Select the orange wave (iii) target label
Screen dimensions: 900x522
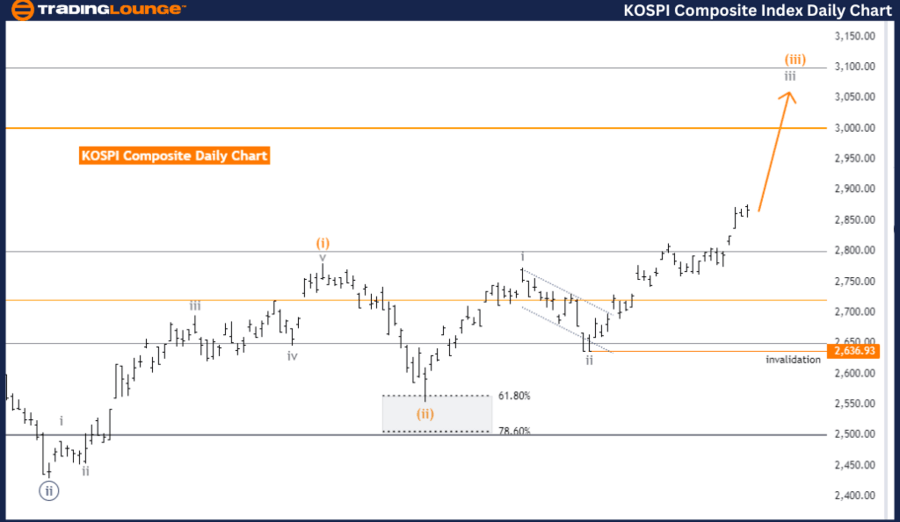(795, 58)
